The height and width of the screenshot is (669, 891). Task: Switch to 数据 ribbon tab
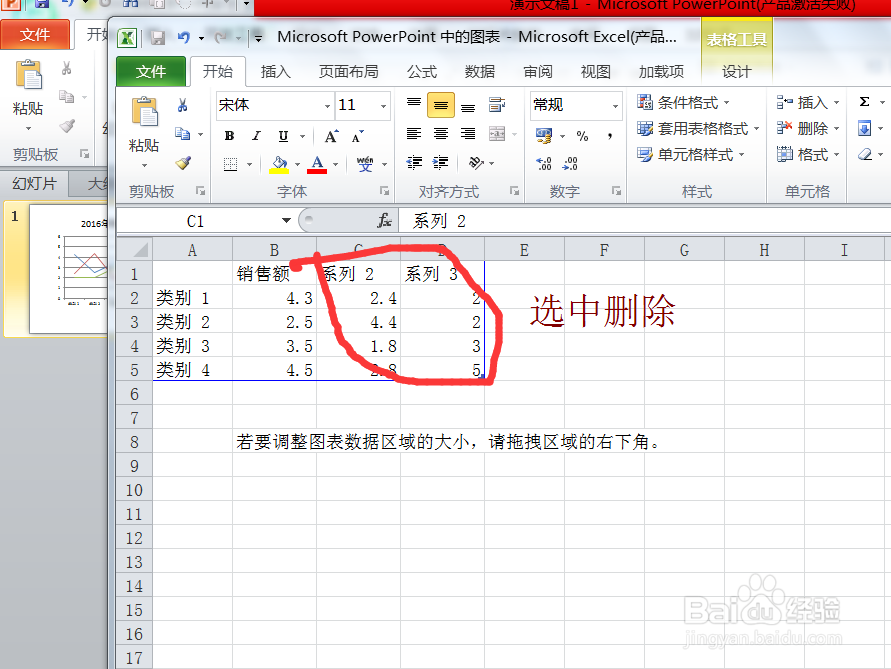point(480,72)
